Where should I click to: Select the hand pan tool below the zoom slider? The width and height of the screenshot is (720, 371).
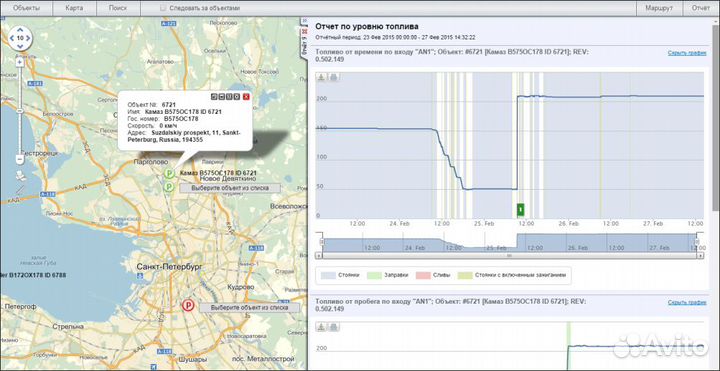coord(20,175)
